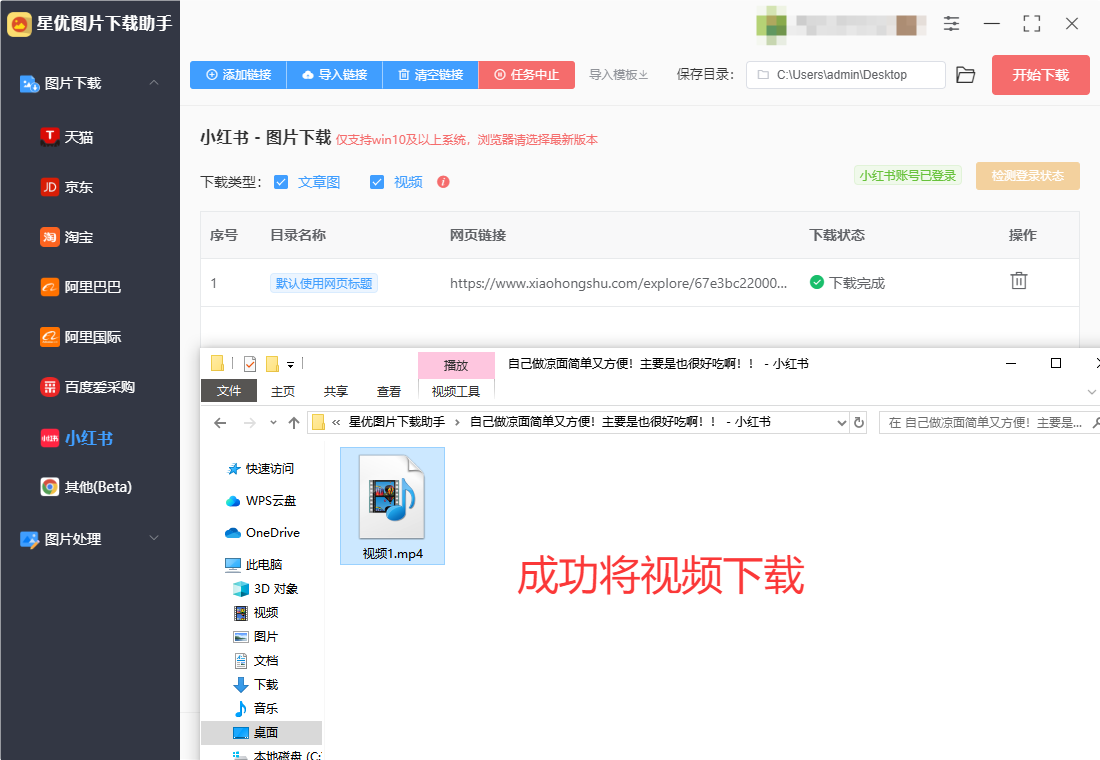Delete row 1 with the trash icon
Image resolution: width=1100 pixels, height=760 pixels.
click(1019, 281)
